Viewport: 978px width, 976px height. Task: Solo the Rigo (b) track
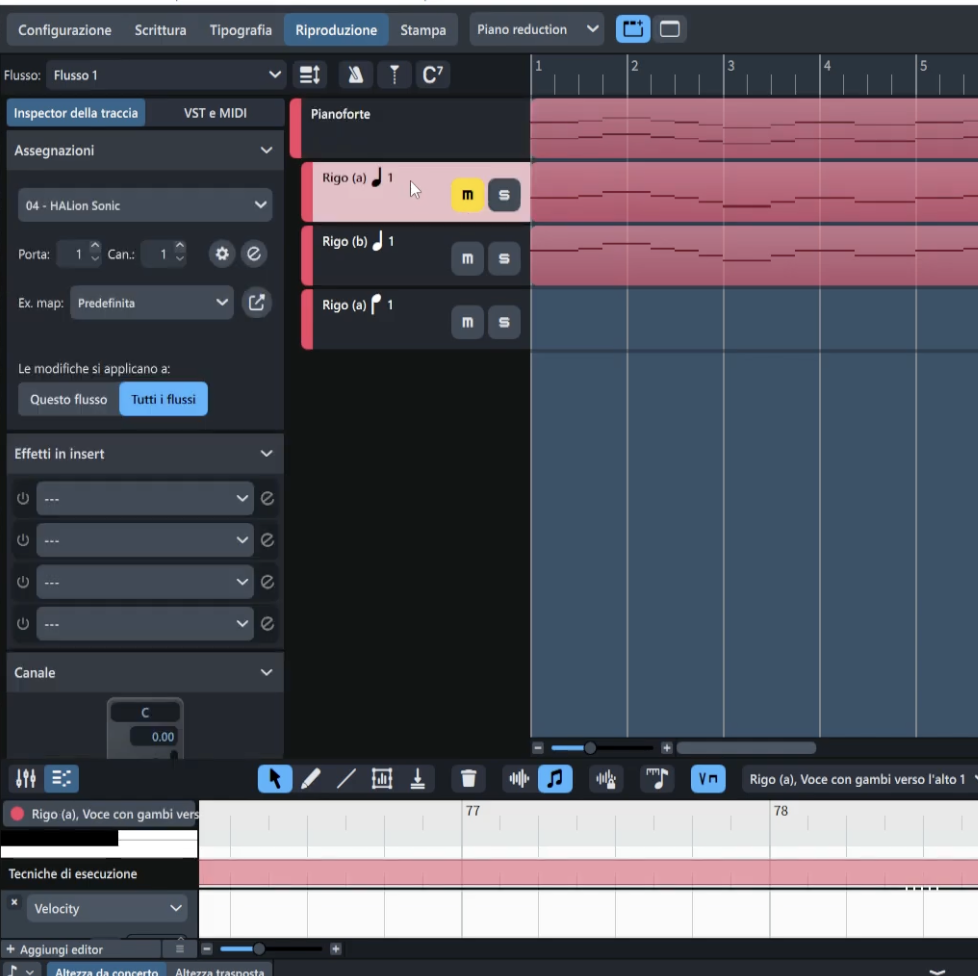point(503,259)
